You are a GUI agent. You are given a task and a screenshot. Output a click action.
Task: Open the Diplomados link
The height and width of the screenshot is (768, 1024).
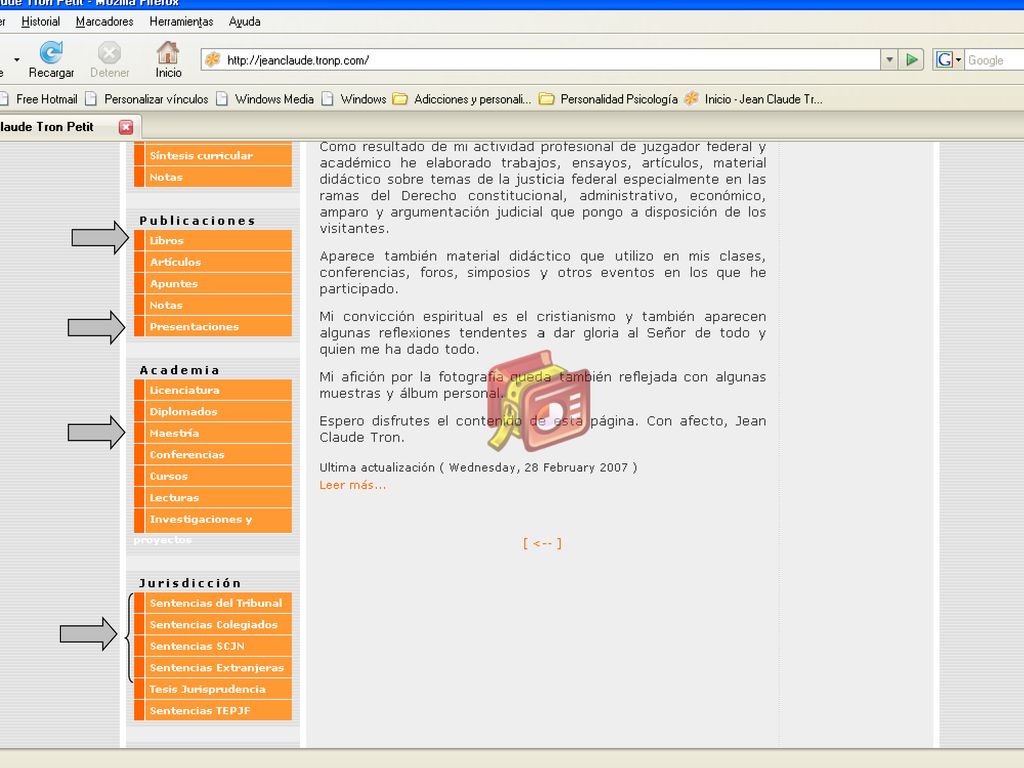tap(213, 411)
